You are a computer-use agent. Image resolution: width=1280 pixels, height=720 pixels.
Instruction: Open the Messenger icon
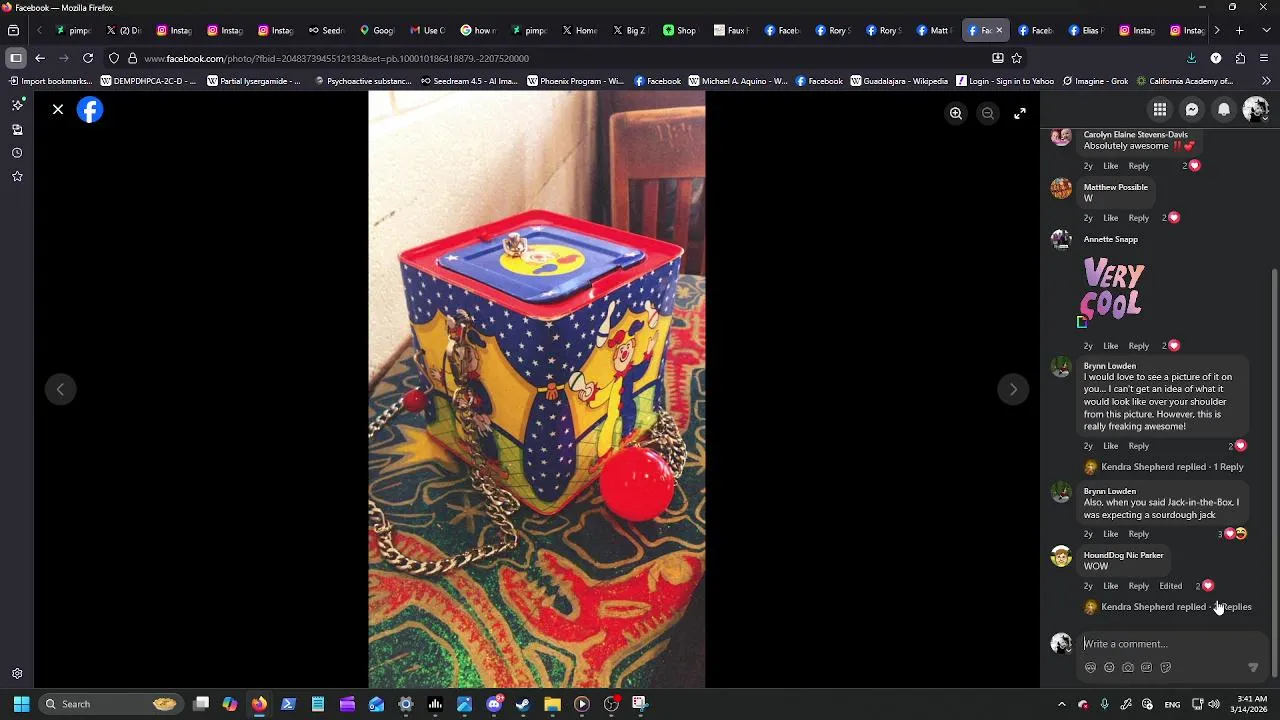click(1192, 110)
